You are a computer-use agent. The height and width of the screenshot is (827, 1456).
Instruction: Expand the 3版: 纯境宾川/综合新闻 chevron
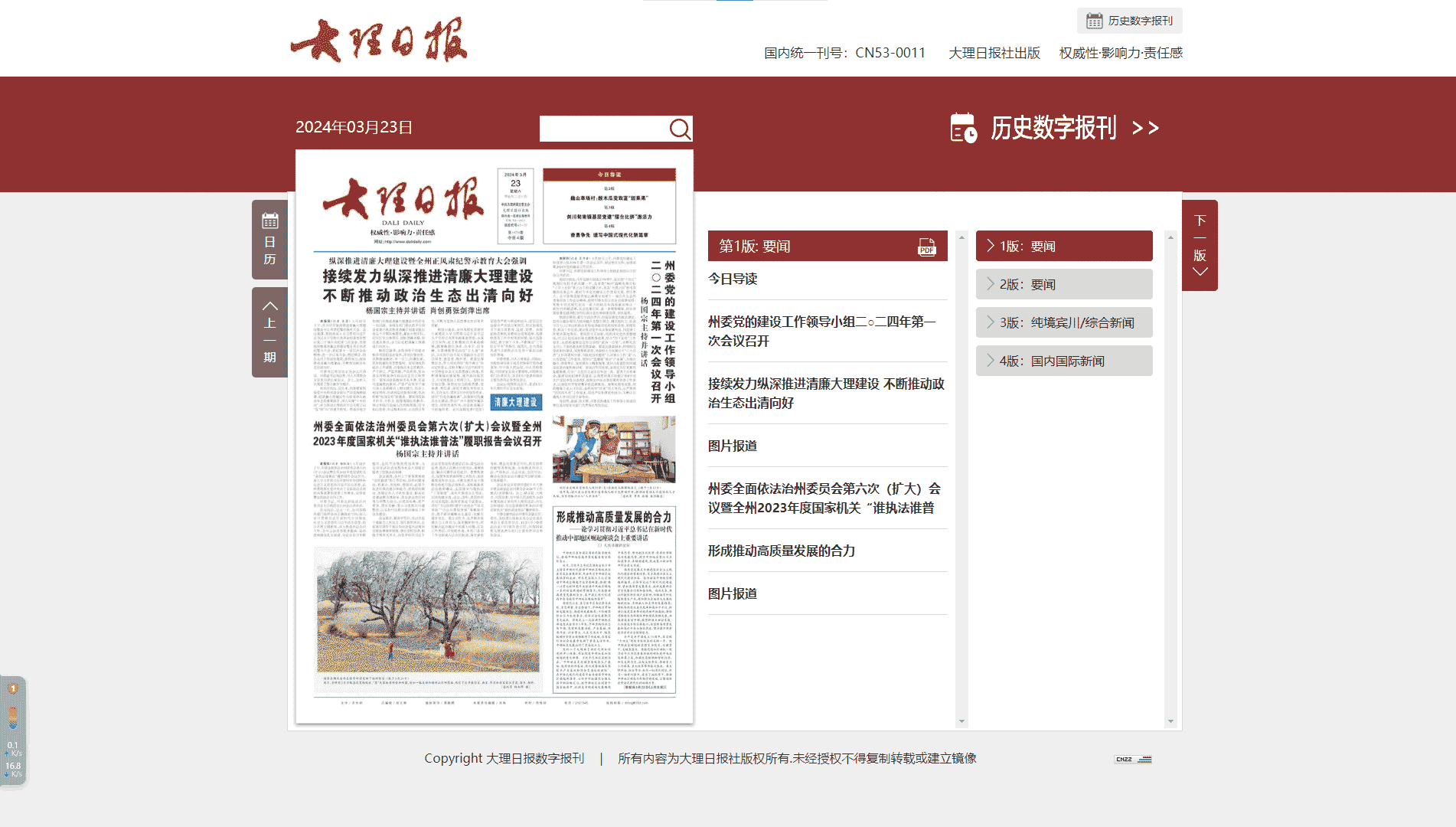991,322
